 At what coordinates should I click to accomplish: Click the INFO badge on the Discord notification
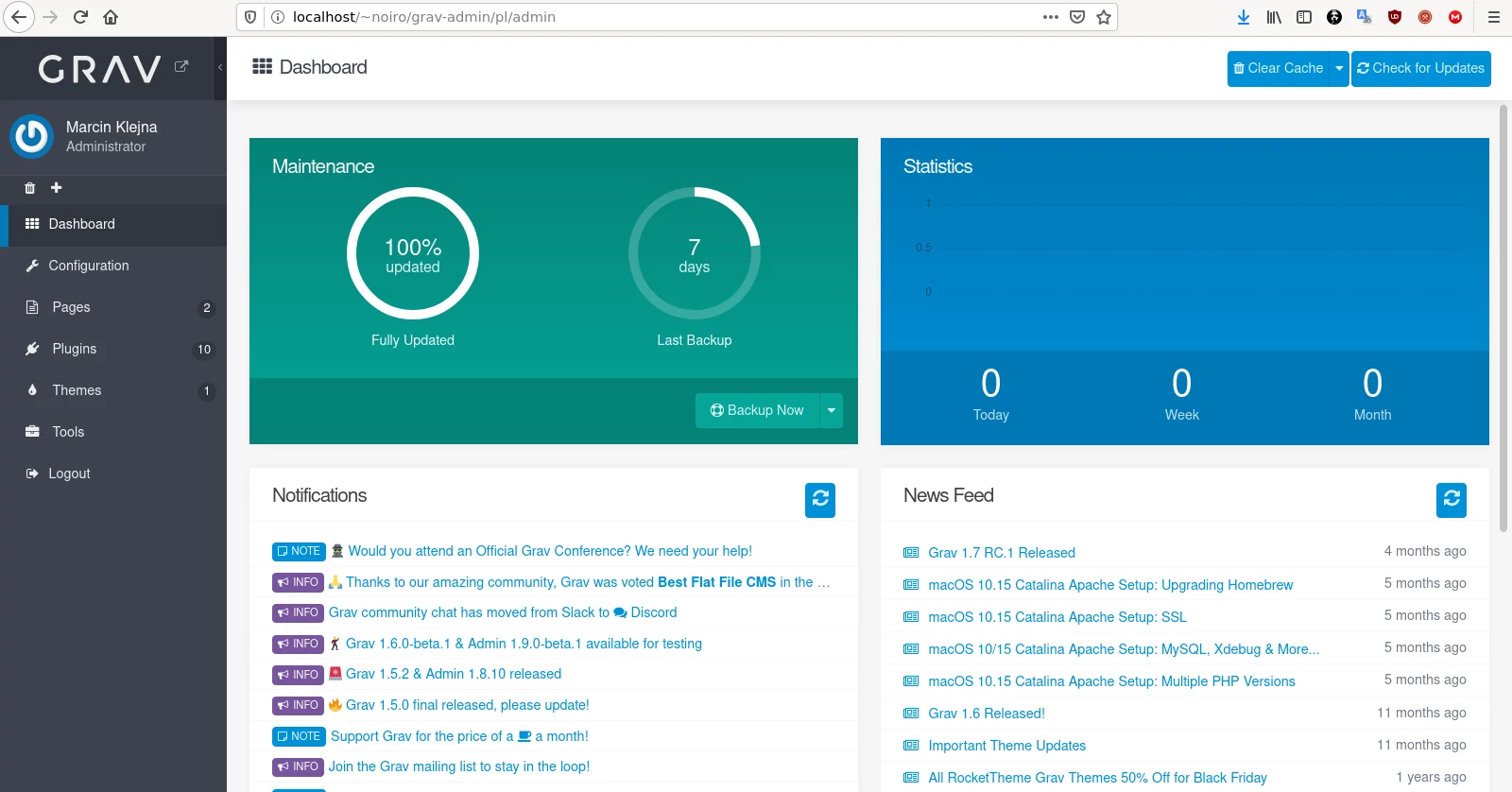tap(298, 612)
